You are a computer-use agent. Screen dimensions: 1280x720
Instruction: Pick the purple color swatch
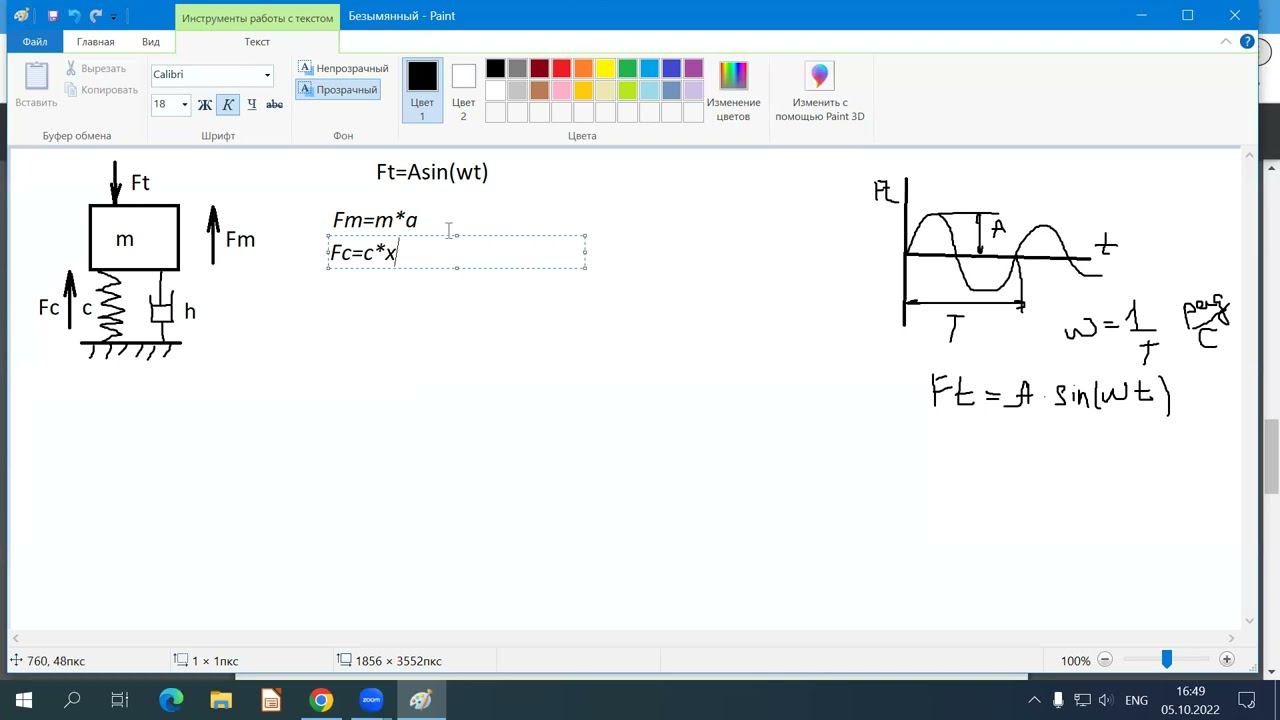[693, 68]
